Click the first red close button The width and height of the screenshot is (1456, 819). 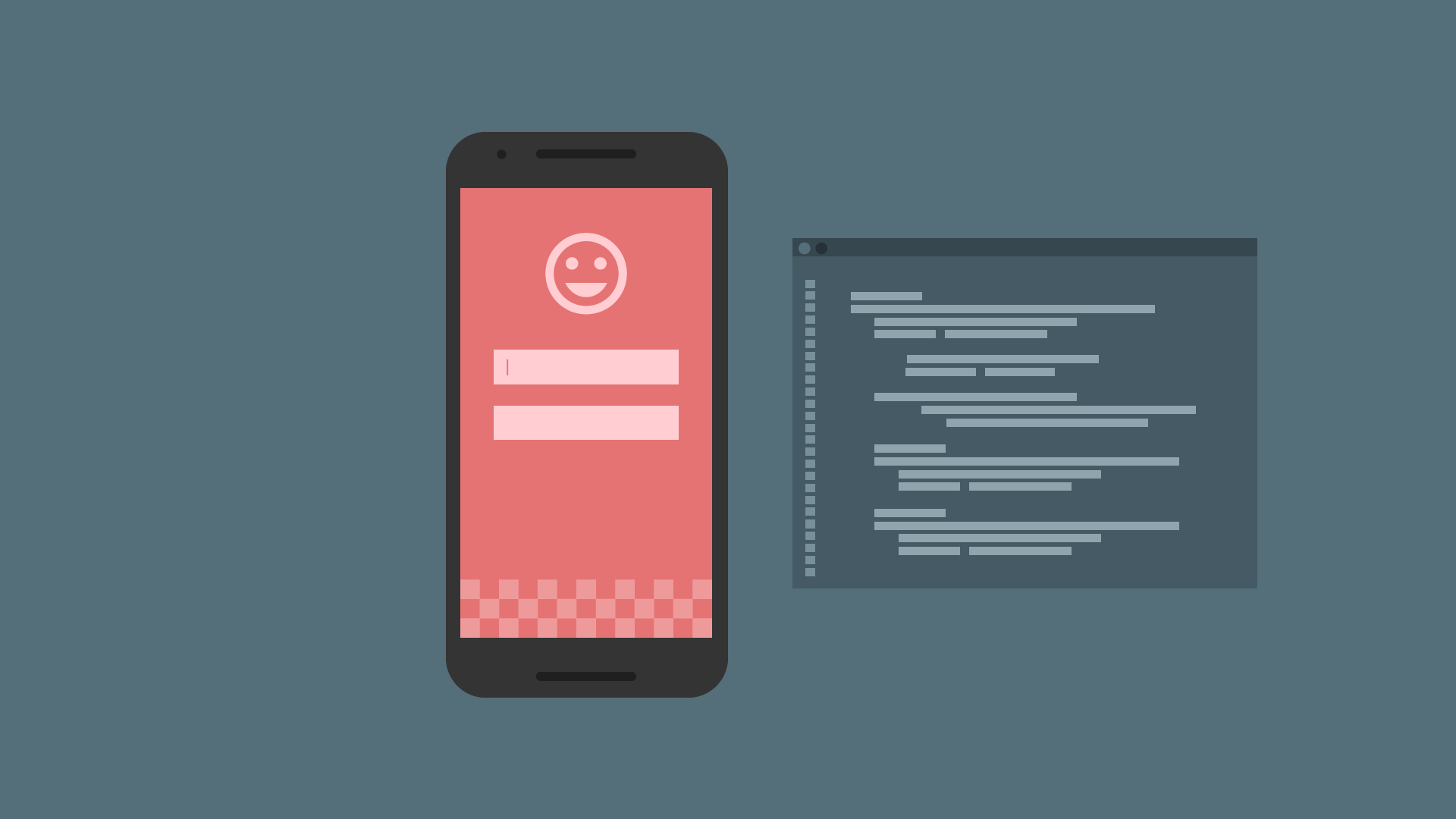[x=804, y=249]
